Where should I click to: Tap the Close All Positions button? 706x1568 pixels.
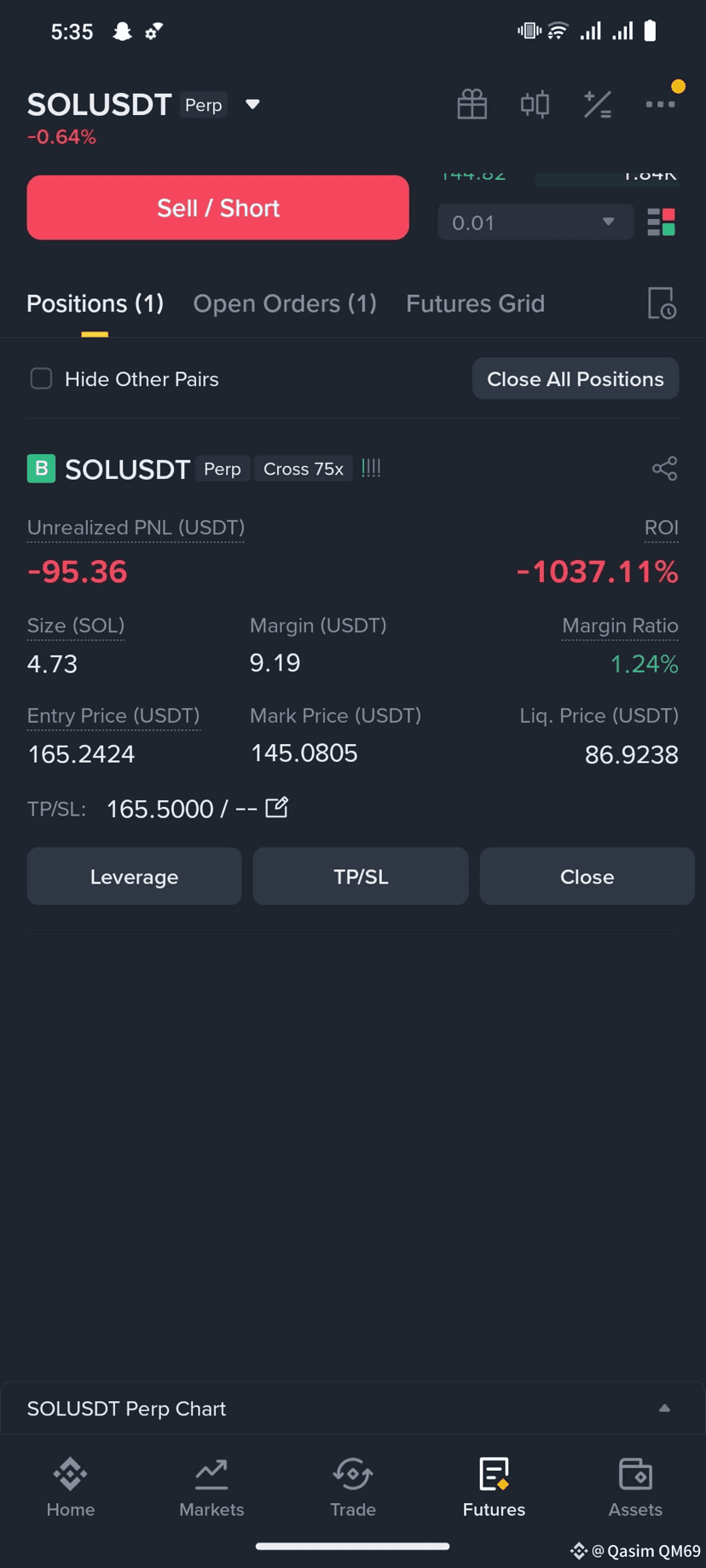click(576, 378)
